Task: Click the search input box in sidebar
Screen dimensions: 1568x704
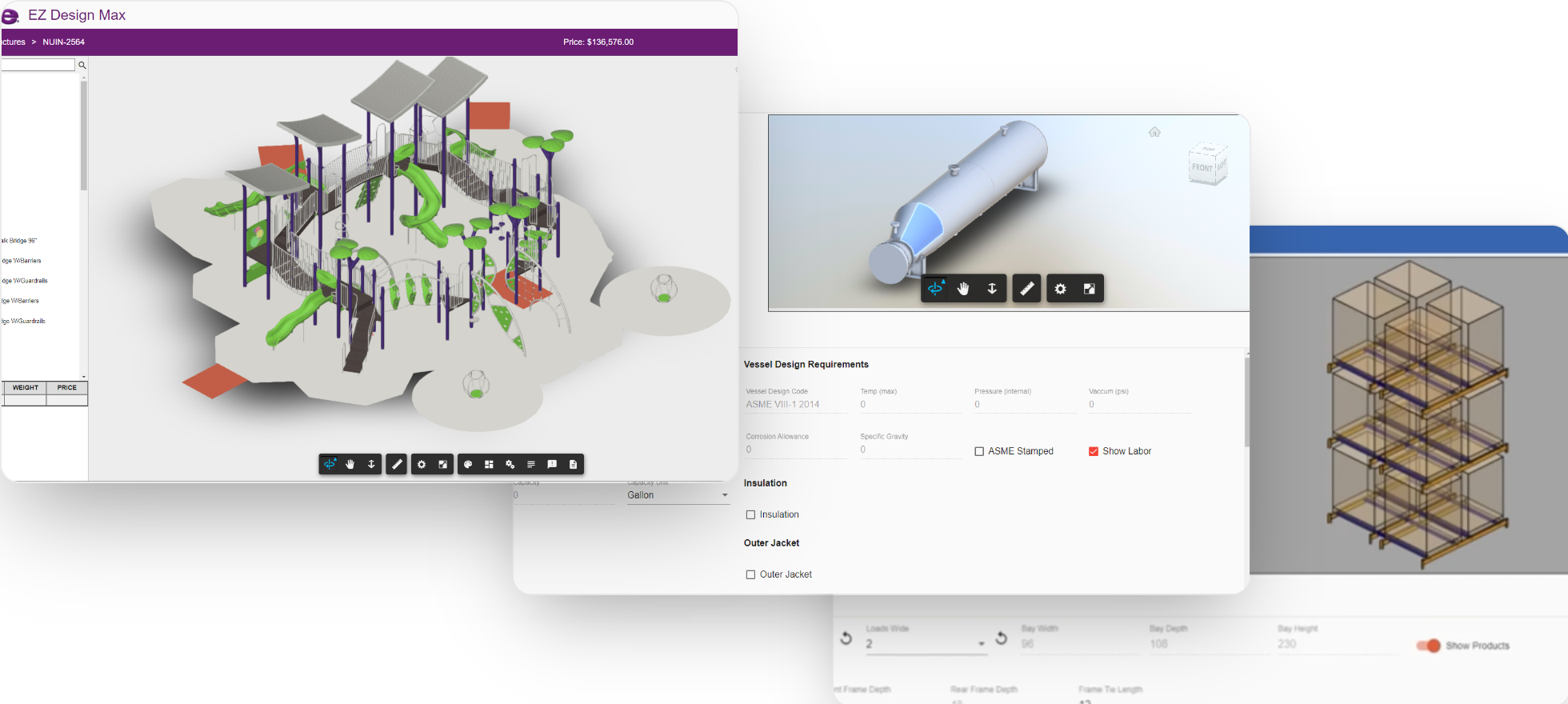Action: click(x=38, y=65)
